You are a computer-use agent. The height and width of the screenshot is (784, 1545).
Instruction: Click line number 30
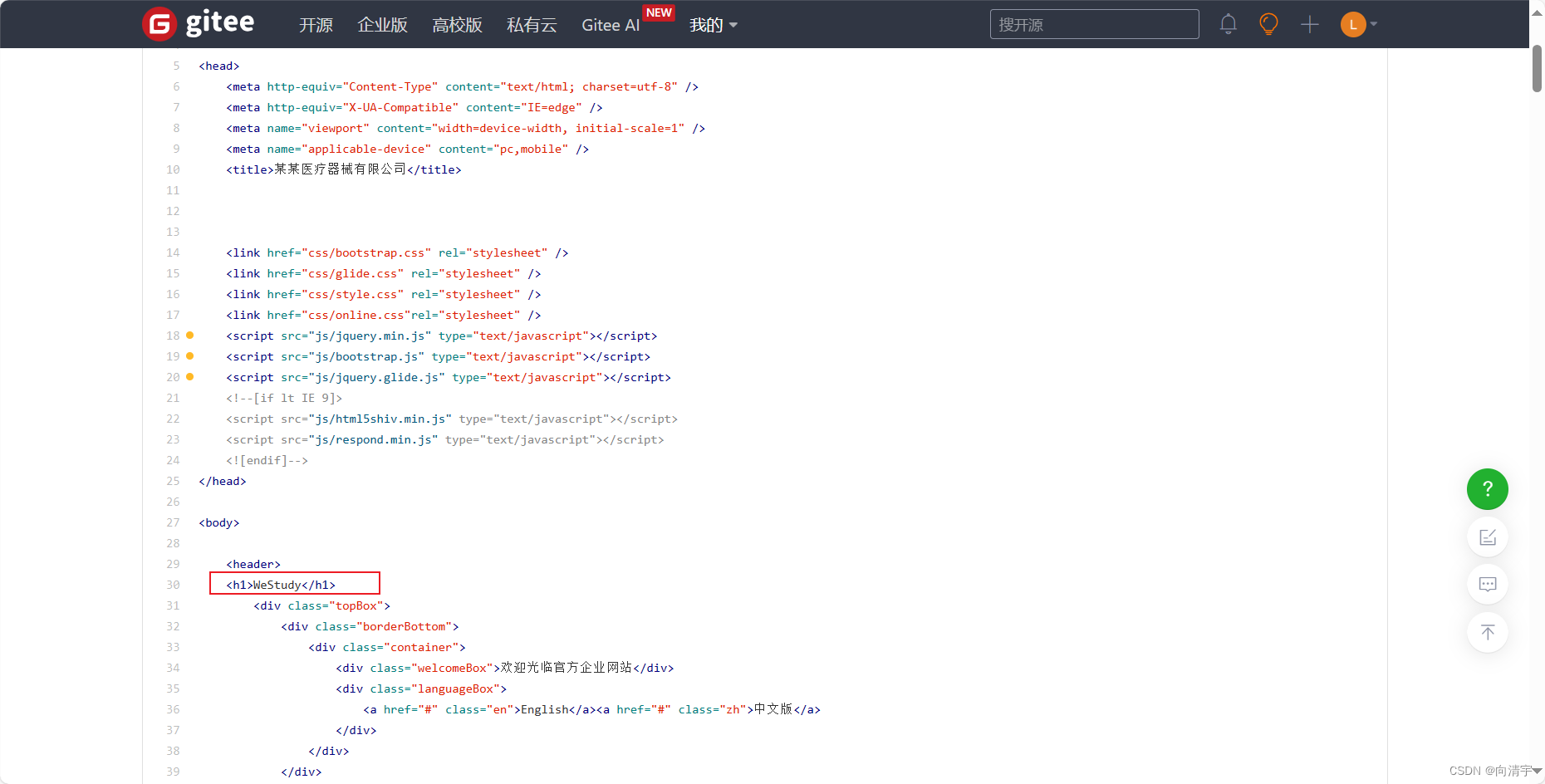coord(173,585)
